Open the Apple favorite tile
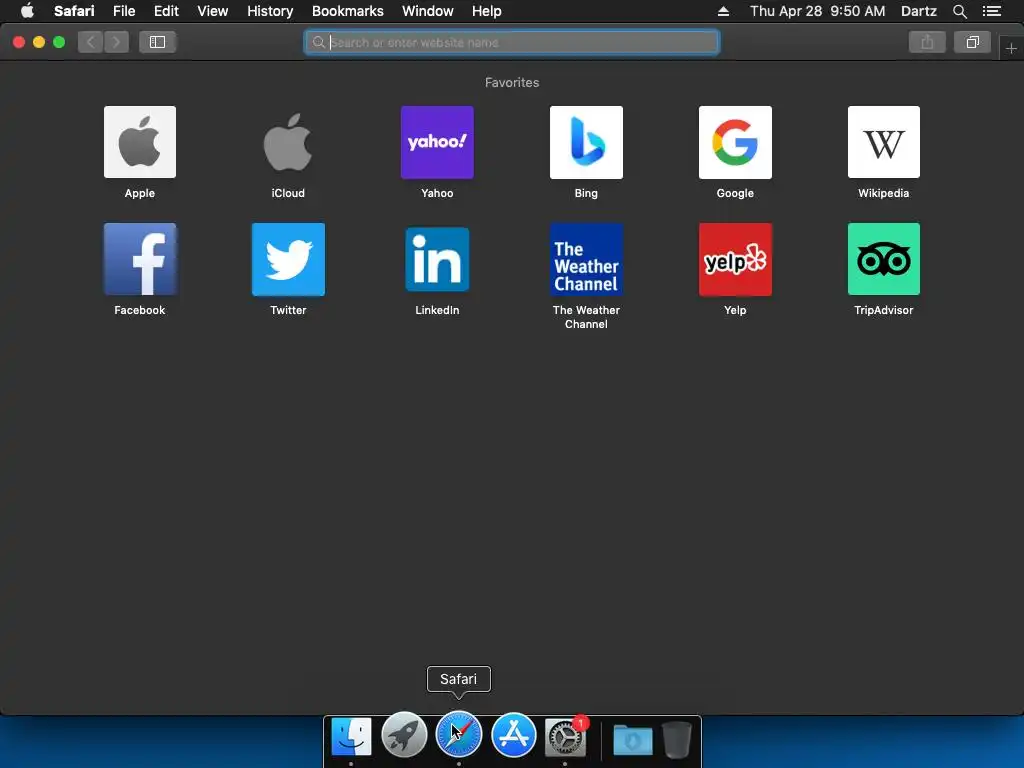 [x=140, y=142]
